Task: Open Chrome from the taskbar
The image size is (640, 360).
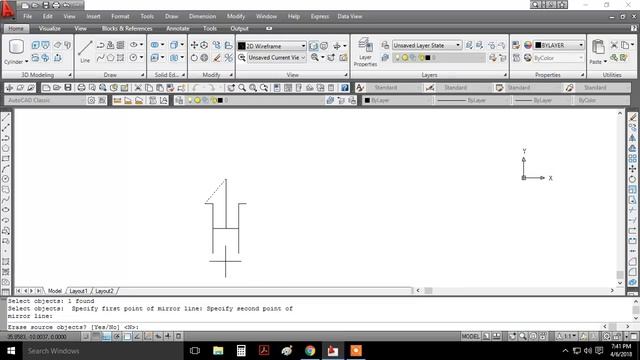Action: pyautogui.click(x=310, y=351)
